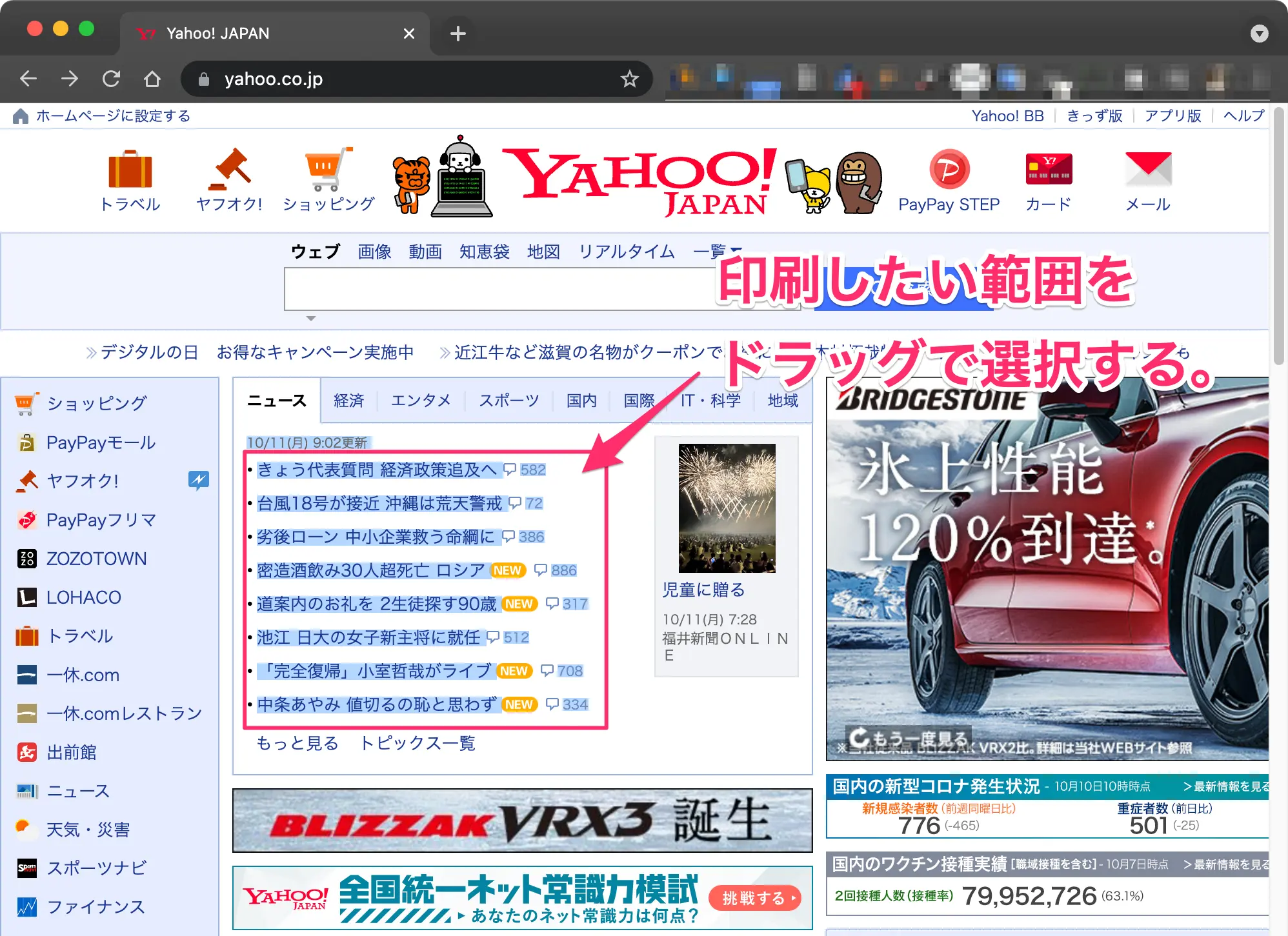
Task: Open comment count 582 of first headline
Action: pos(533,470)
